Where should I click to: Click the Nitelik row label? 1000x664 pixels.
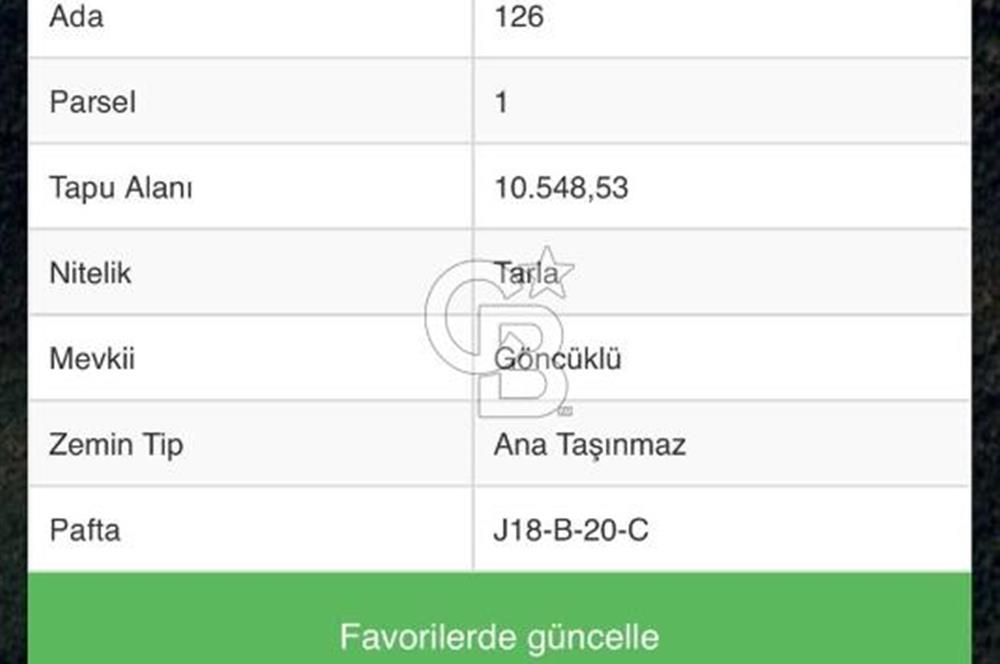(90, 273)
